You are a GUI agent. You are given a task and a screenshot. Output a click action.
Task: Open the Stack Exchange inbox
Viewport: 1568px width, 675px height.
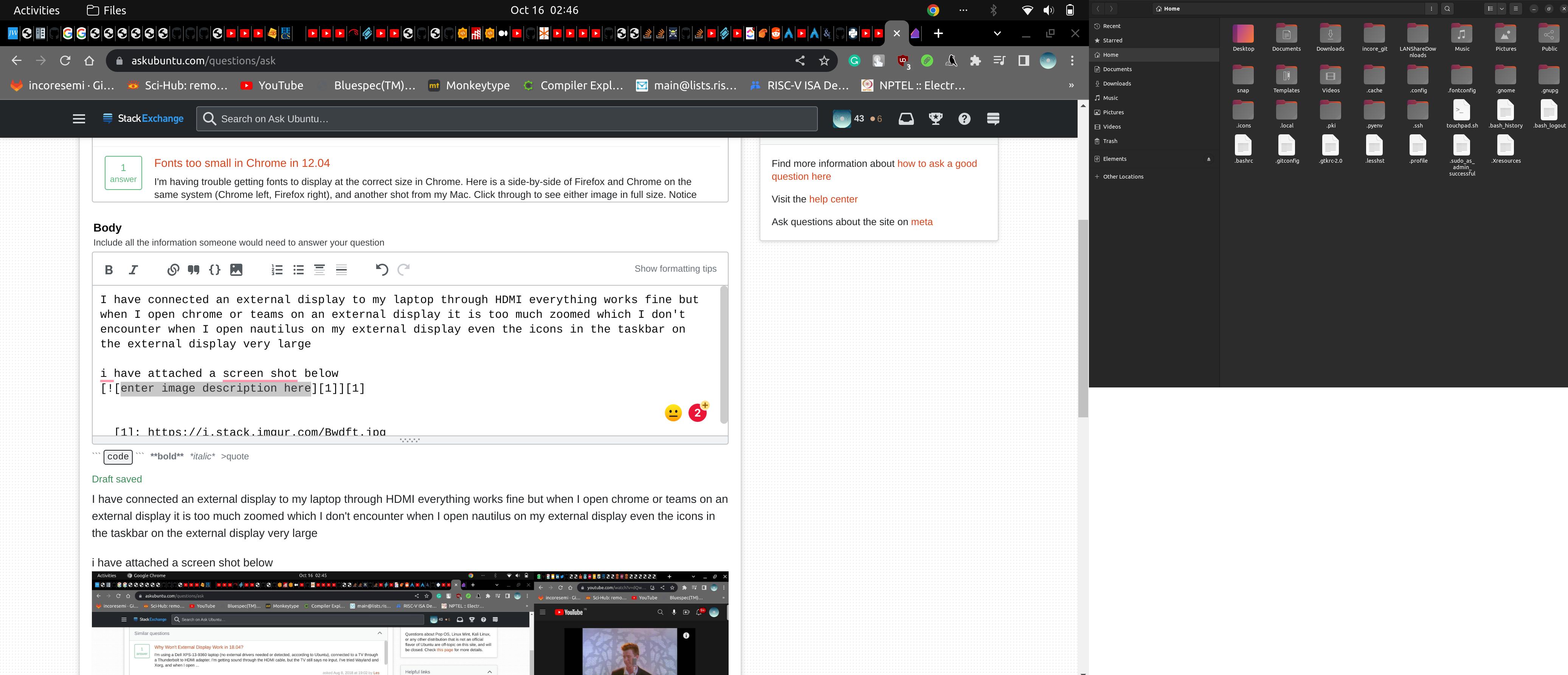906,118
